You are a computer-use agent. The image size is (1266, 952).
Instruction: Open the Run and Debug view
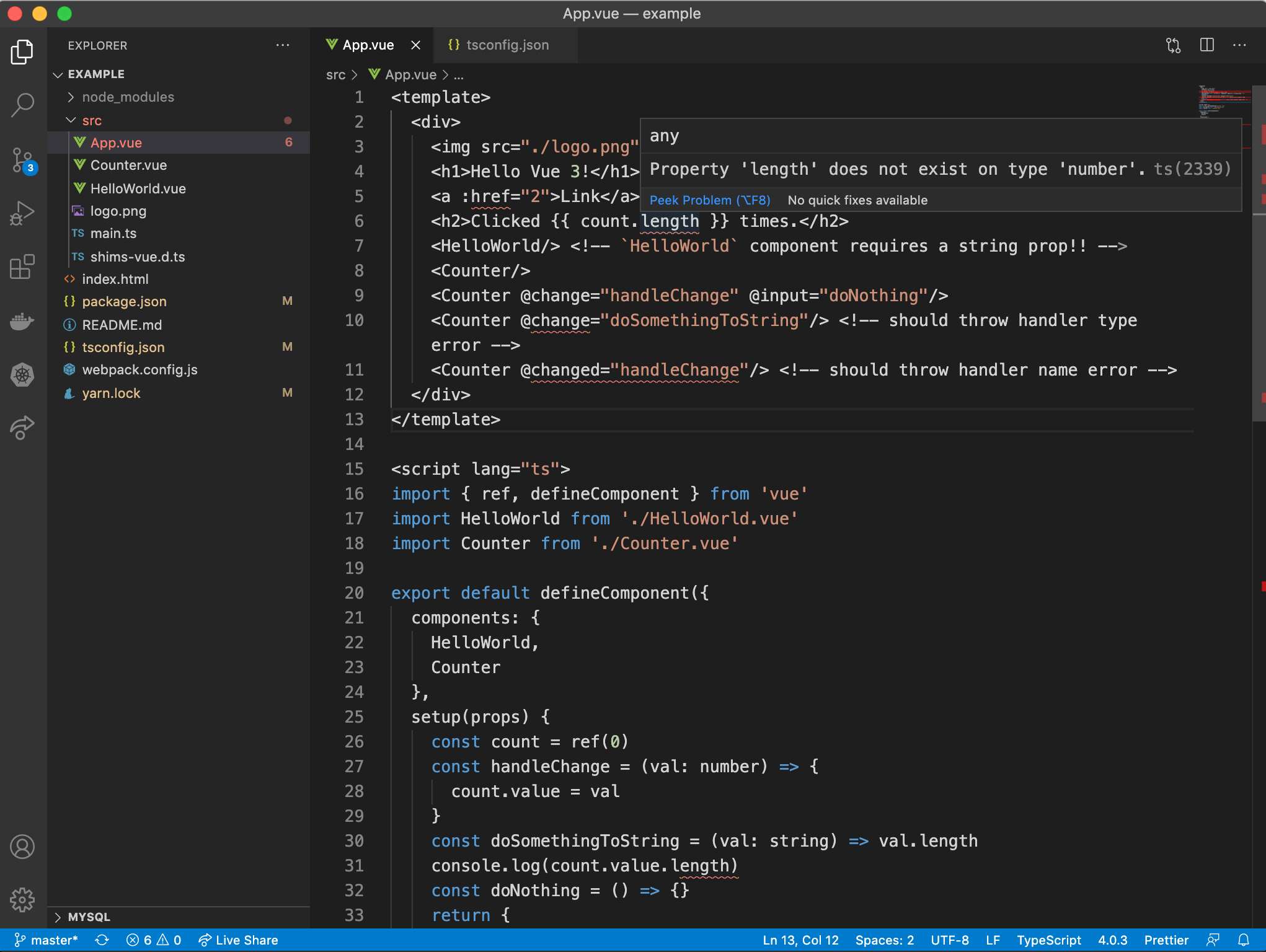(x=23, y=213)
